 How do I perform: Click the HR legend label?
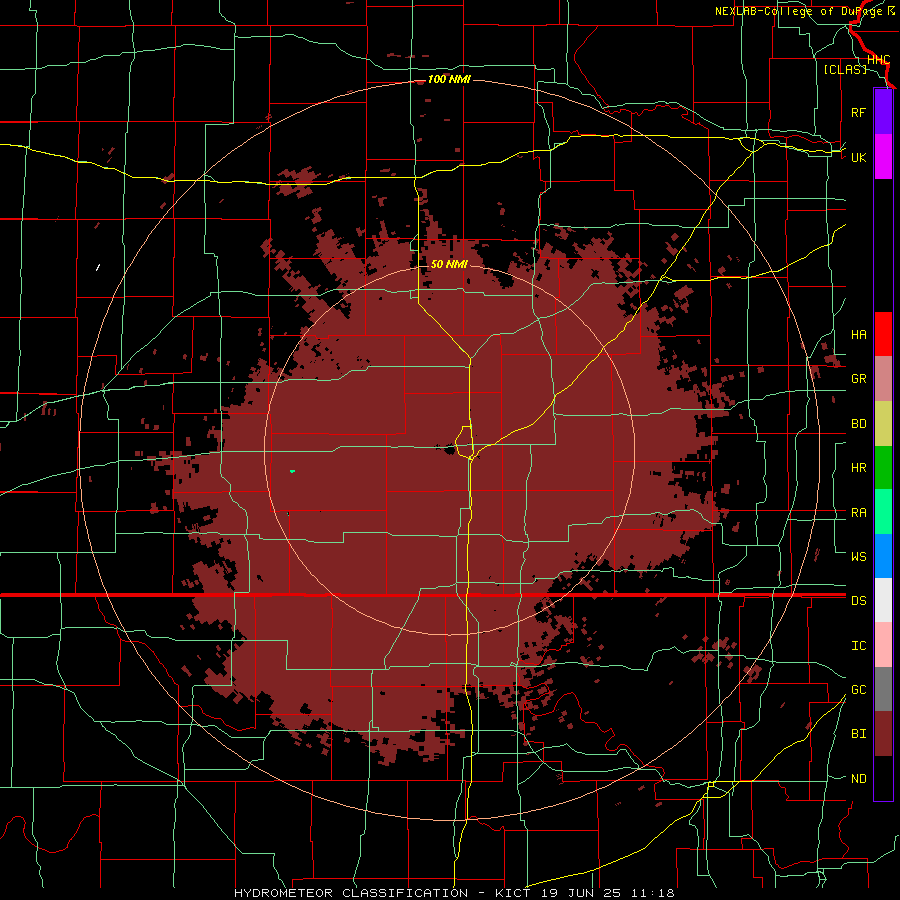tap(859, 468)
